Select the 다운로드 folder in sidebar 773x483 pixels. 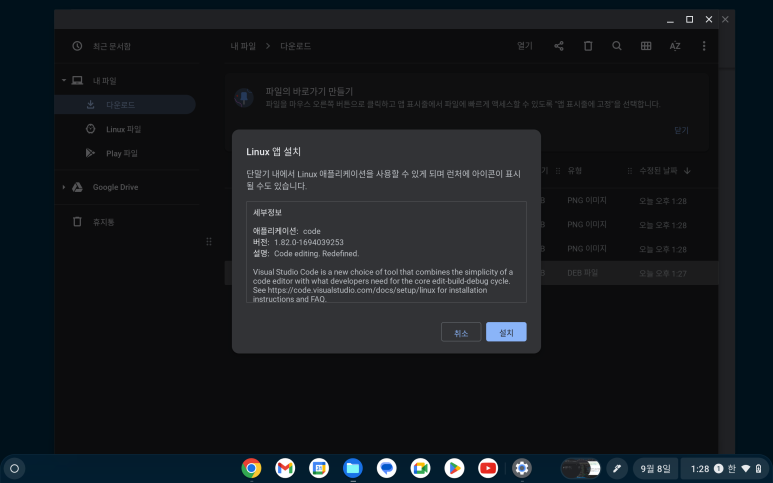click(x=125, y=104)
